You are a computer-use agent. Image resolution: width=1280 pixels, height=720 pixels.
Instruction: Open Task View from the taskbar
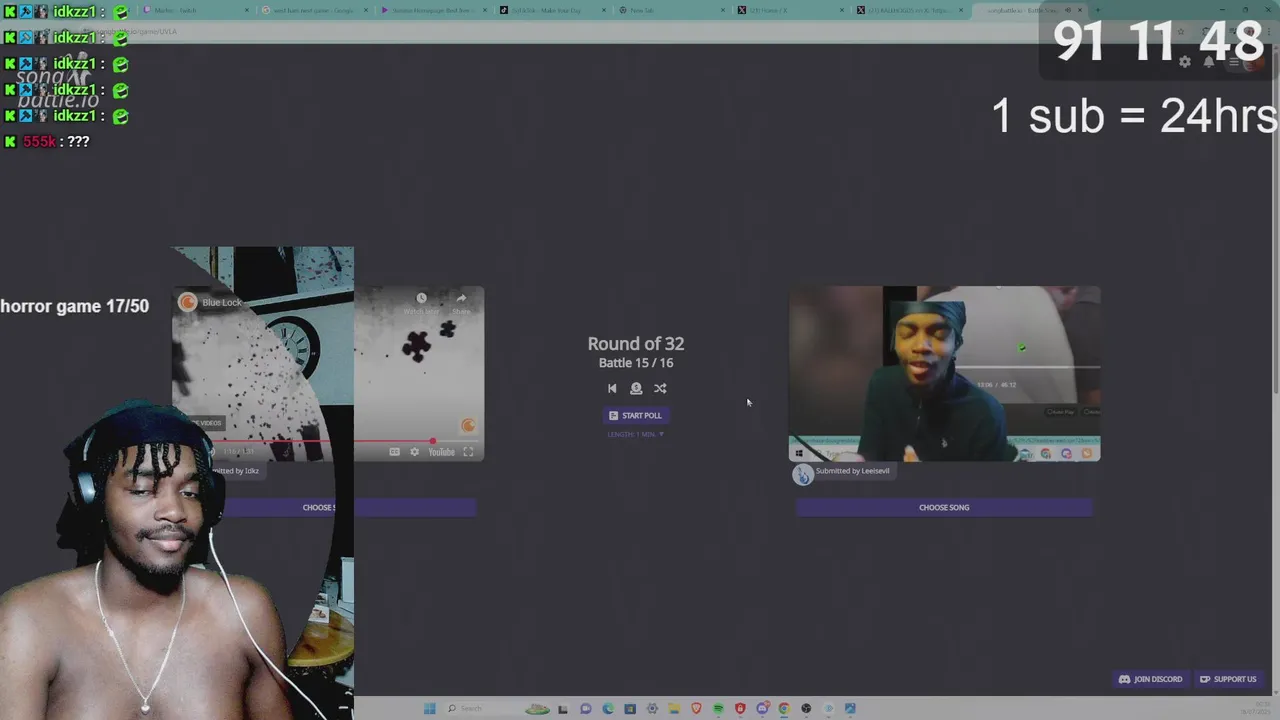563,709
